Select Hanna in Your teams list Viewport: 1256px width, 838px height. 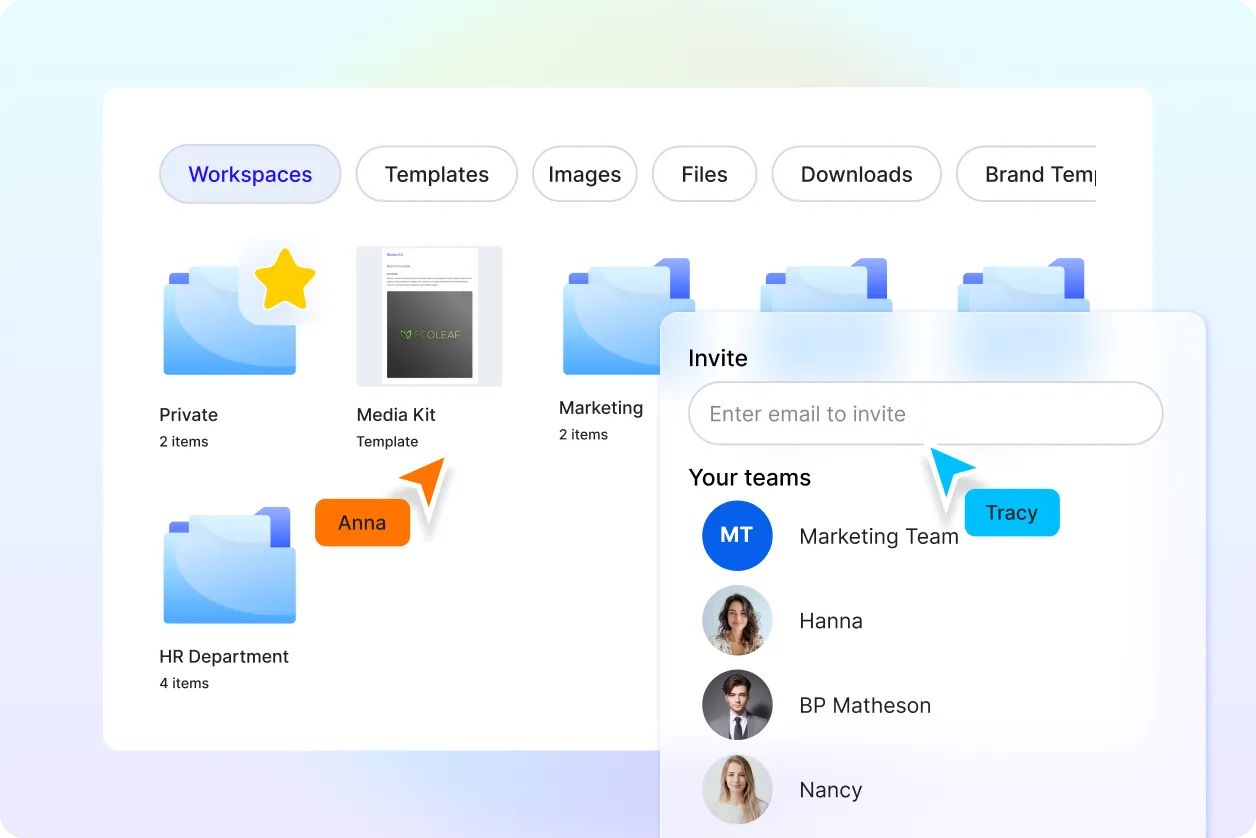831,620
